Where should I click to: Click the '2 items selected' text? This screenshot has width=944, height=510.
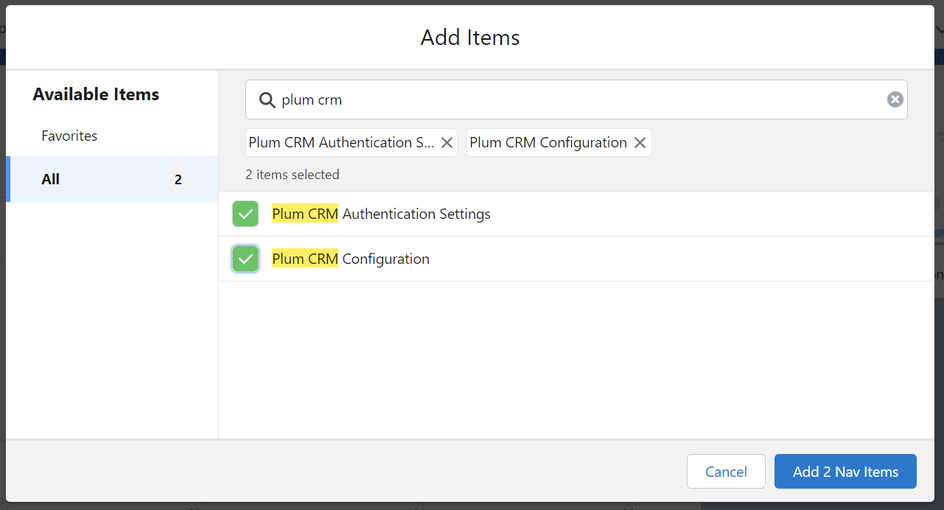[x=292, y=174]
